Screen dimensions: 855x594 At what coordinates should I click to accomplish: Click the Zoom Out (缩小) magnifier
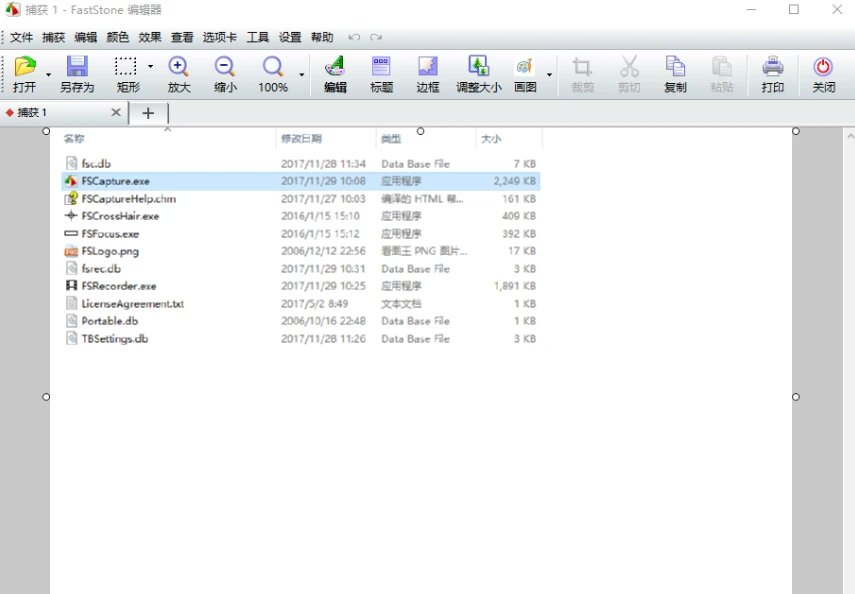tap(225, 68)
